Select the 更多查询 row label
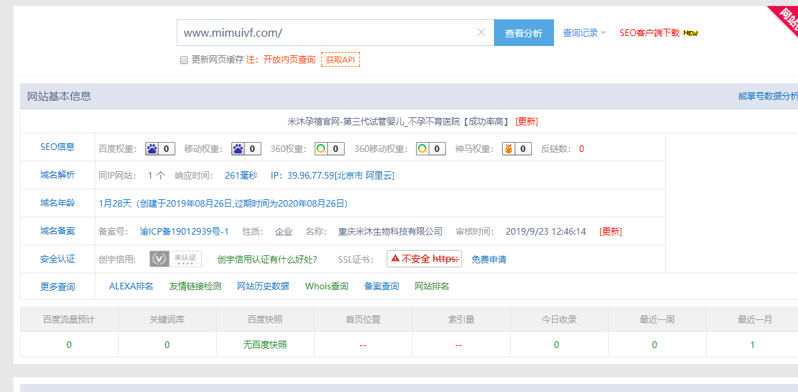Viewport: 798px width, 392px height. click(x=58, y=287)
